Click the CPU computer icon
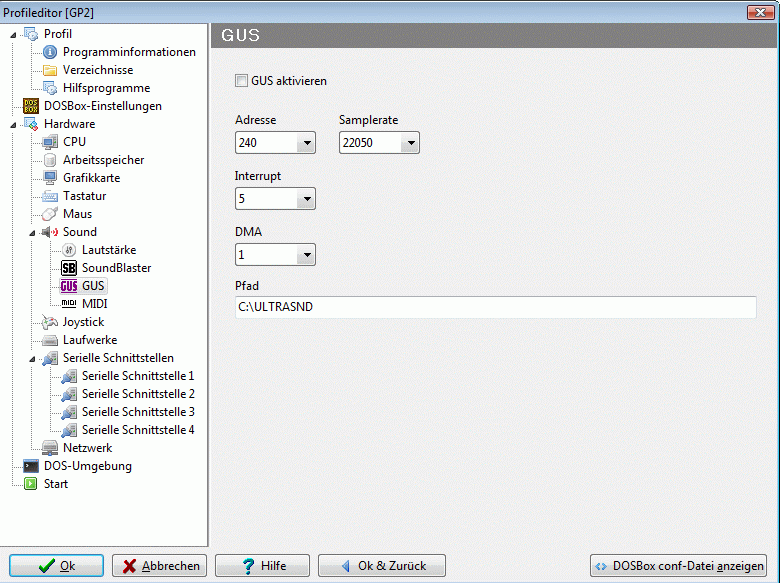The height and width of the screenshot is (583, 780). coord(50,142)
